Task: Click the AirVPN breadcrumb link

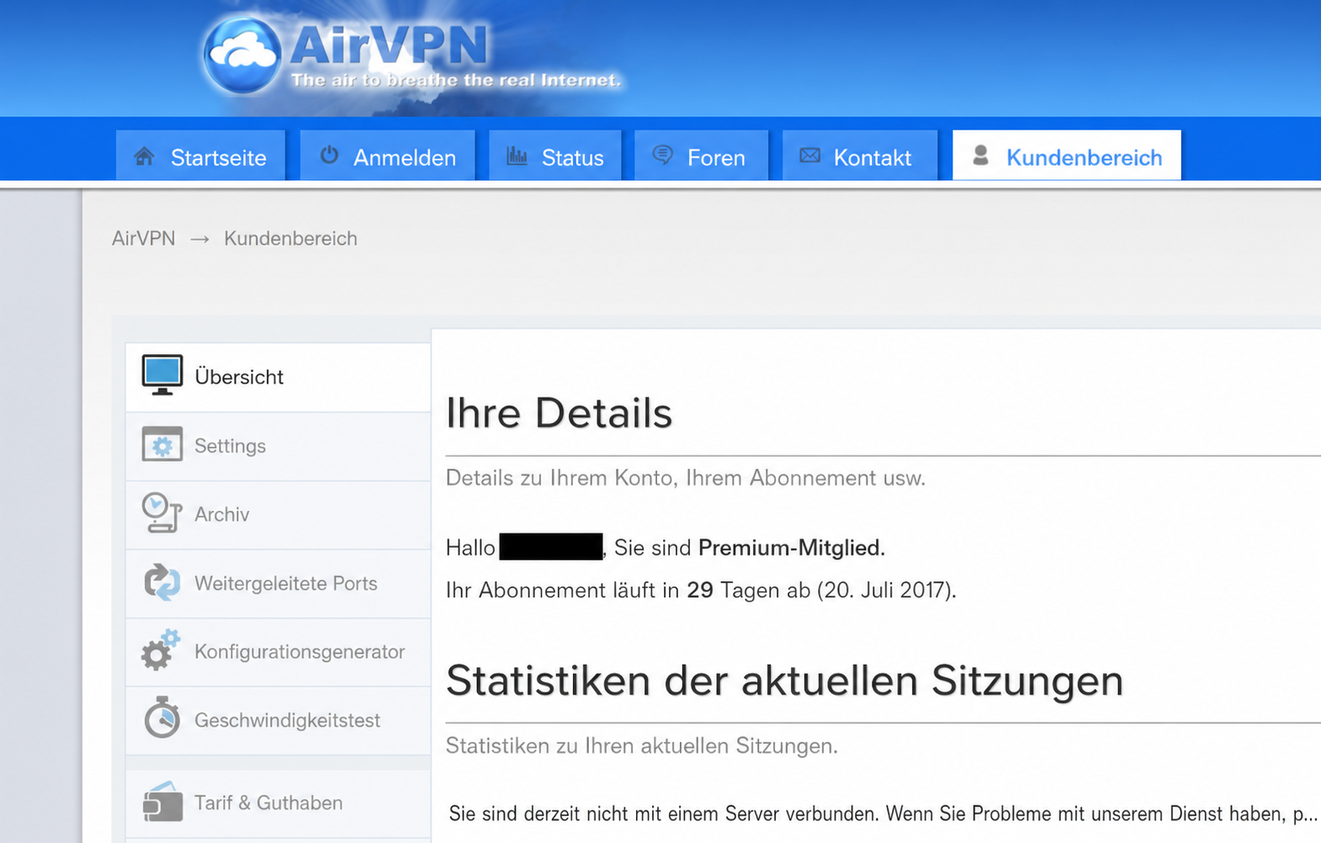Action: 143,238
